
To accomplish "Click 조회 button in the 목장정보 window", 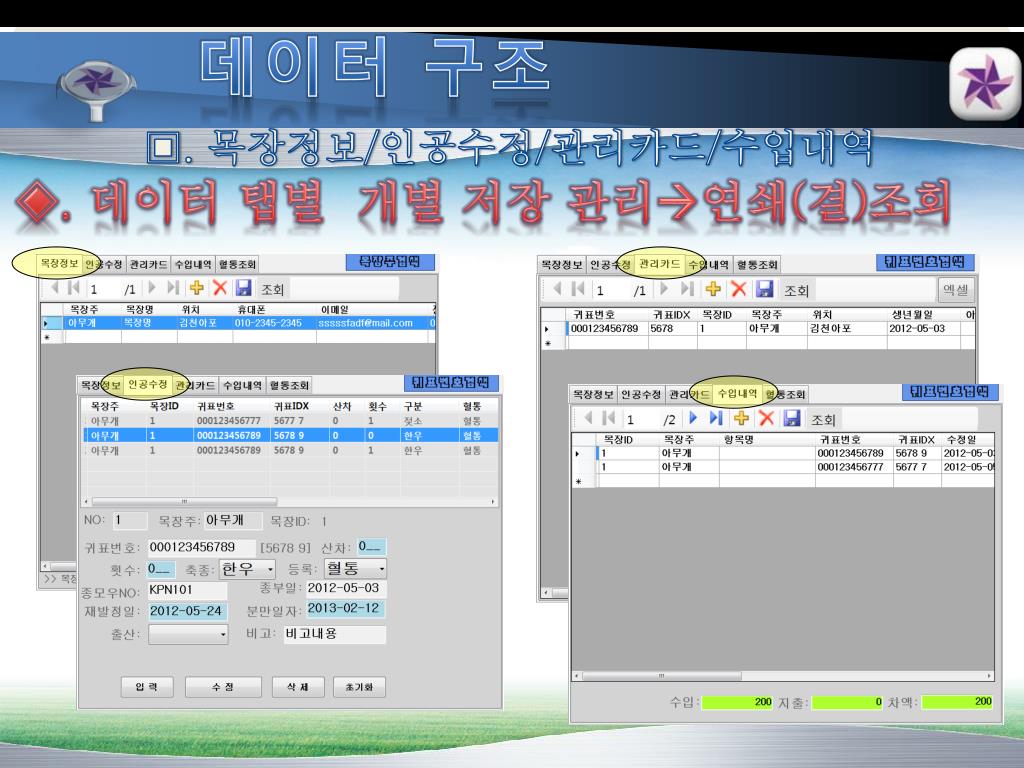I will [x=272, y=289].
